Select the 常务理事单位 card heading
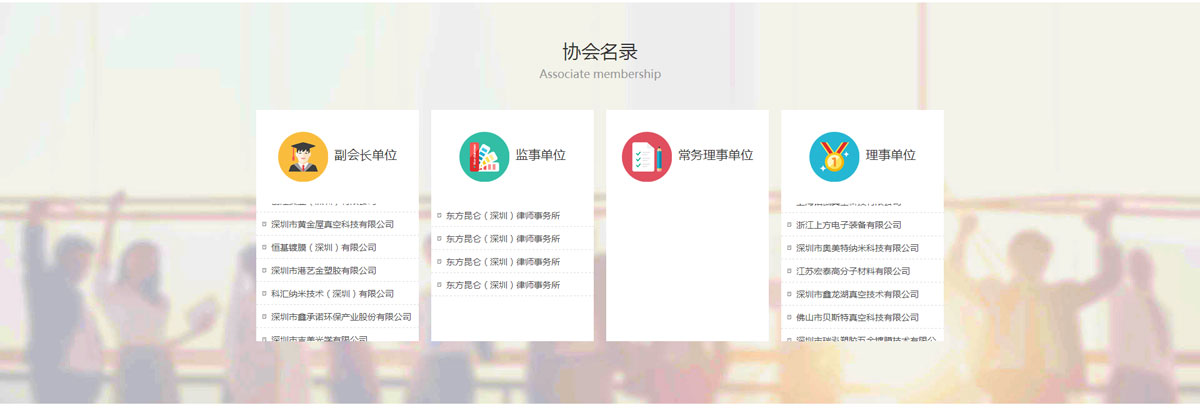The height and width of the screenshot is (414, 1200). (716, 155)
